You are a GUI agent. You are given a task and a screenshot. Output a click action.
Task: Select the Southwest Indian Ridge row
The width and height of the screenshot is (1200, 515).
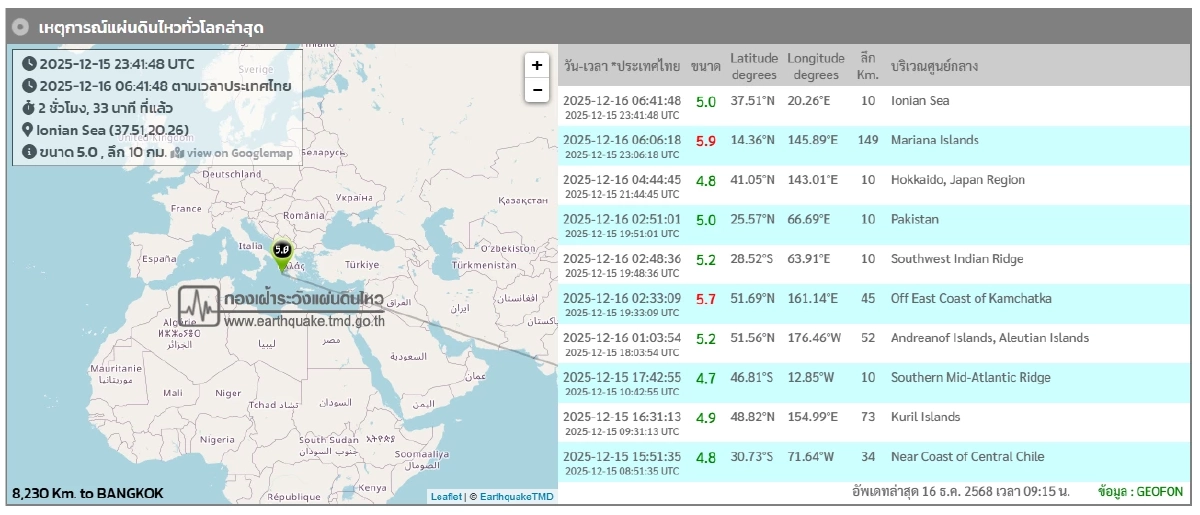(874, 265)
